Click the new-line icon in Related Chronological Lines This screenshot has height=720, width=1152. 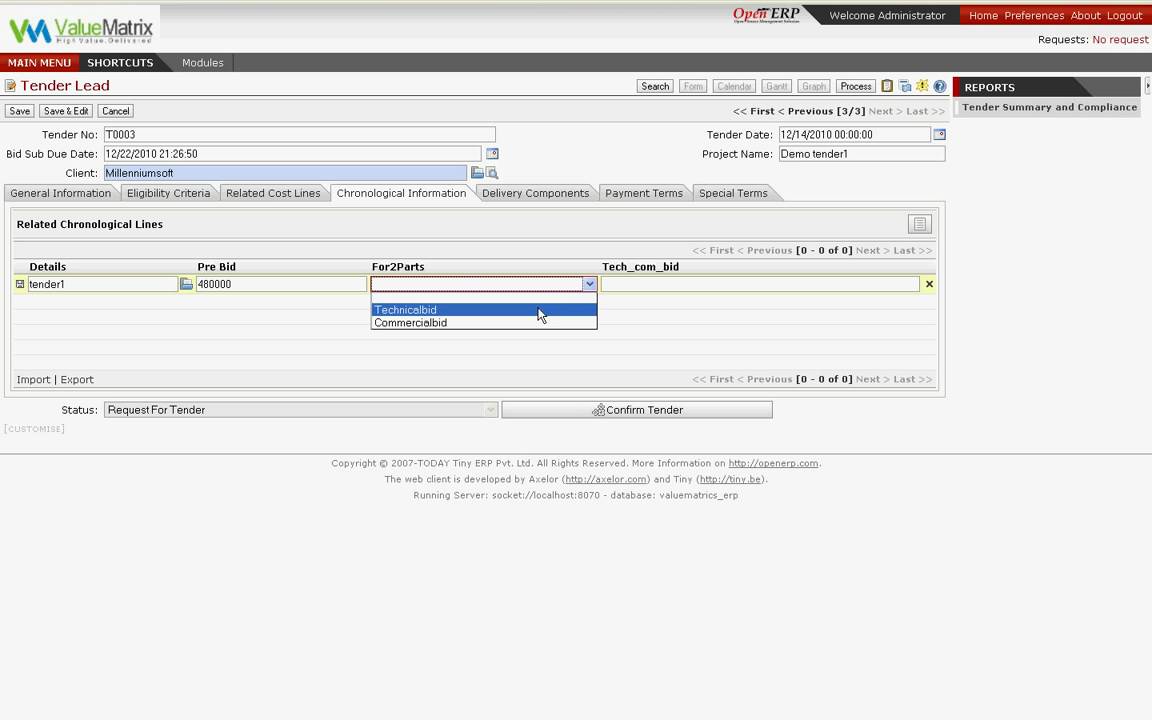919,224
